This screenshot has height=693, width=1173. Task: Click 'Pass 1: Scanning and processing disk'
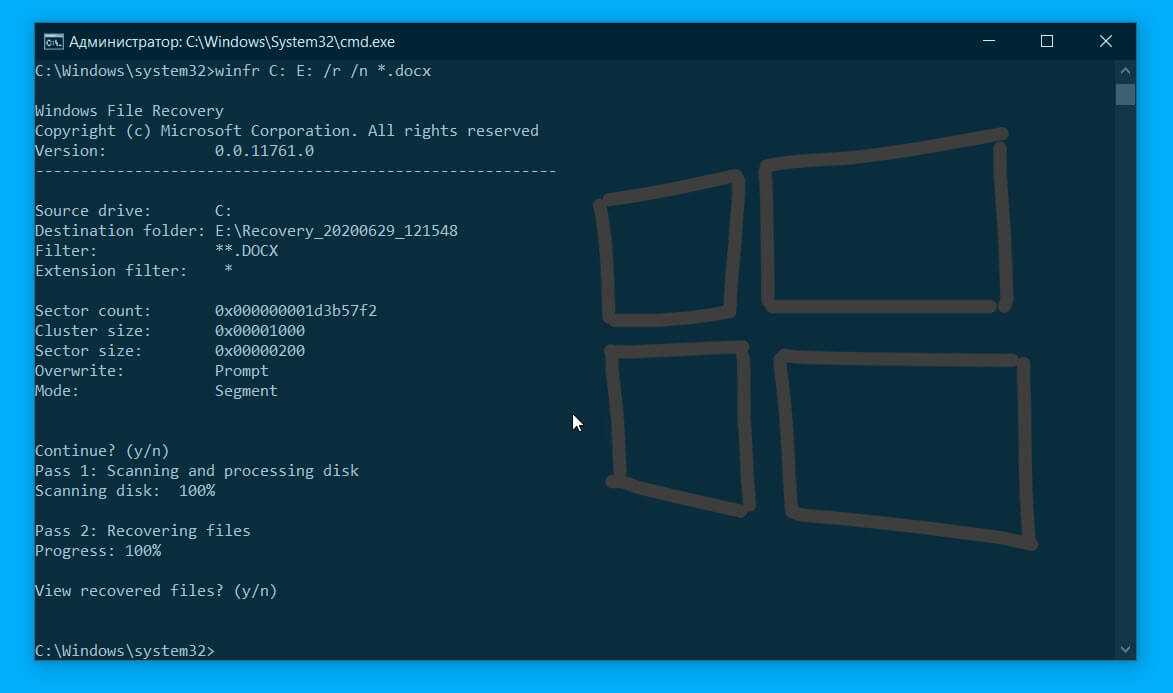197,471
